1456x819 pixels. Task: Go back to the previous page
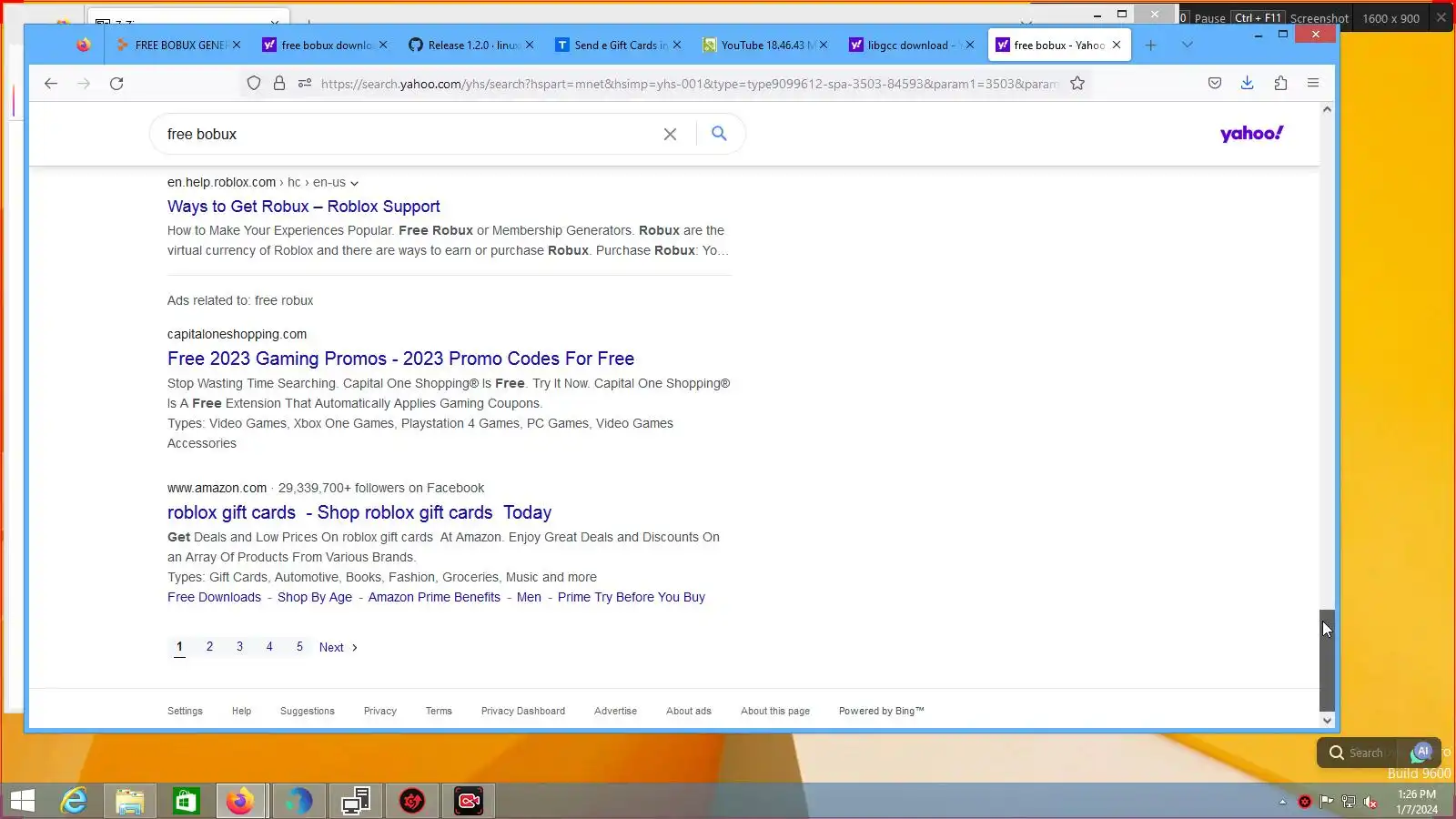pyautogui.click(x=51, y=84)
